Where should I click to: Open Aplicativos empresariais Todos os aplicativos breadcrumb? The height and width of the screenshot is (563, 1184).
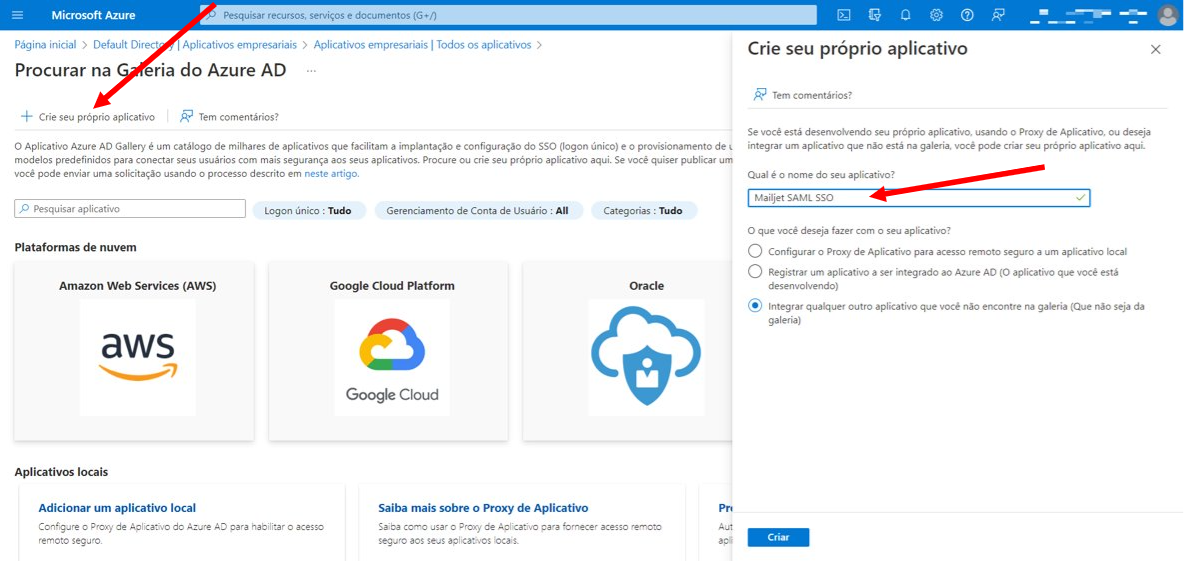click(422, 45)
